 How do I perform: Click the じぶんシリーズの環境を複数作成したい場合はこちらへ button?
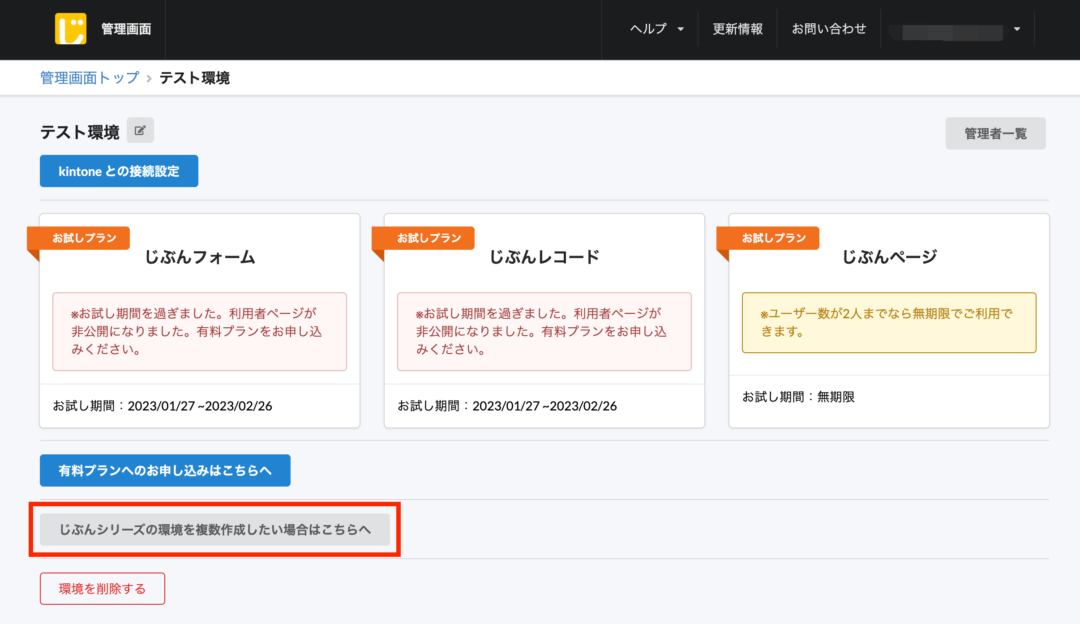215,530
